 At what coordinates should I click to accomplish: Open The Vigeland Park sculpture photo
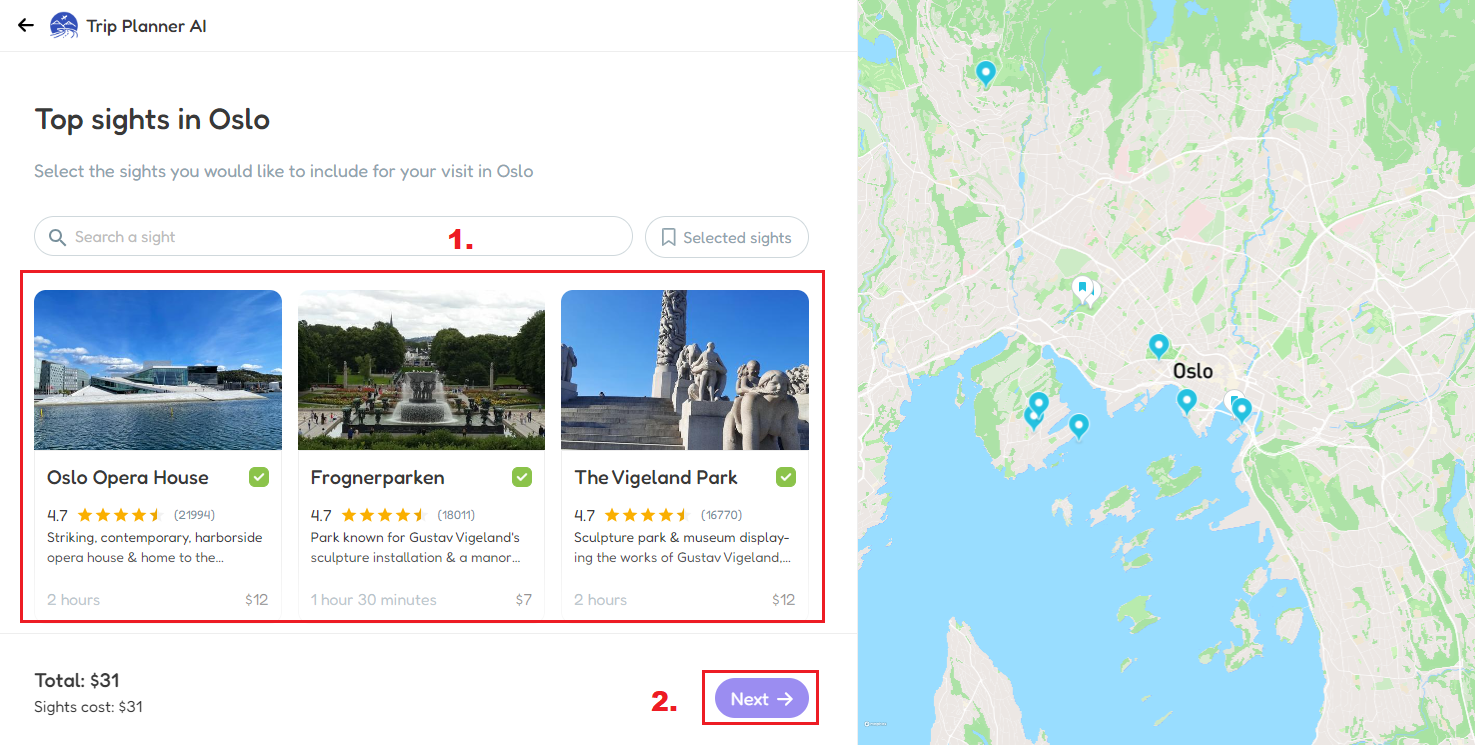pos(685,370)
